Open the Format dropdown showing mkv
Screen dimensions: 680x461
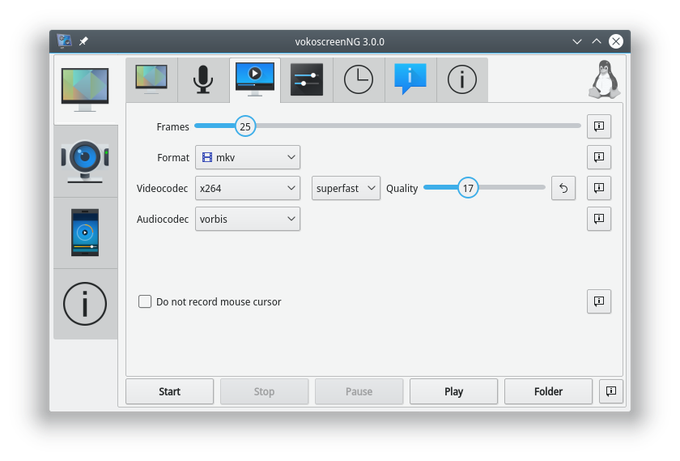click(248, 157)
